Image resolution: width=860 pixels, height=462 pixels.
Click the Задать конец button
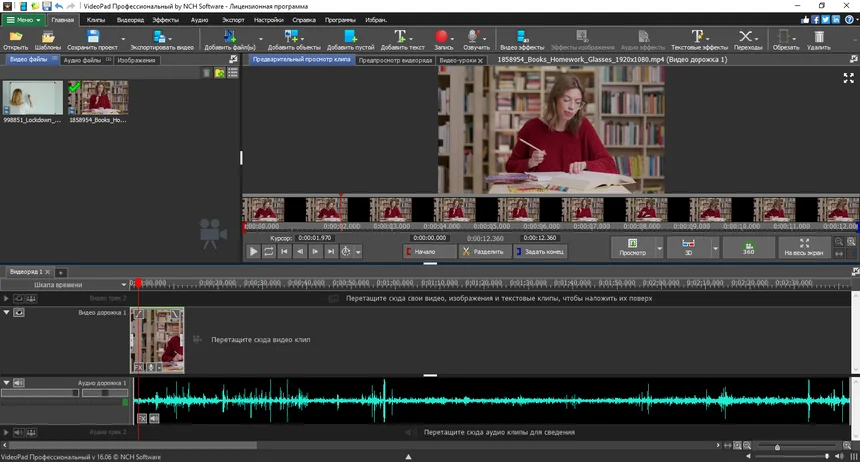pos(540,252)
